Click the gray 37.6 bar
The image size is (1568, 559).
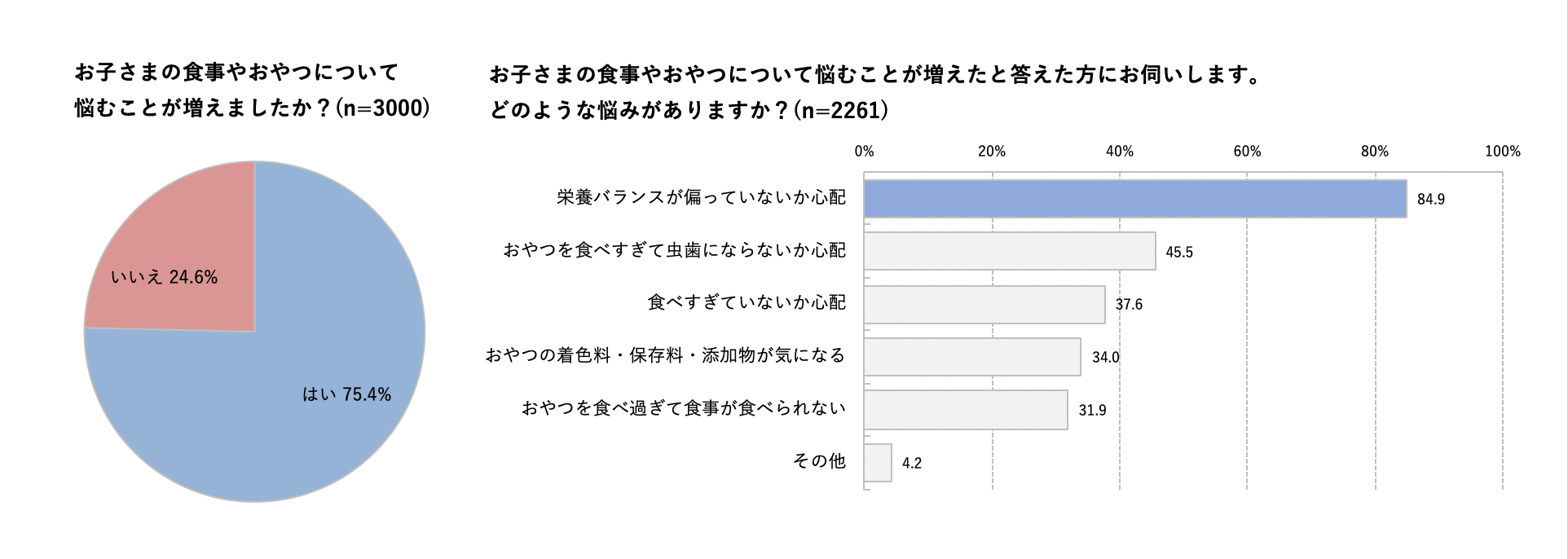tap(984, 304)
